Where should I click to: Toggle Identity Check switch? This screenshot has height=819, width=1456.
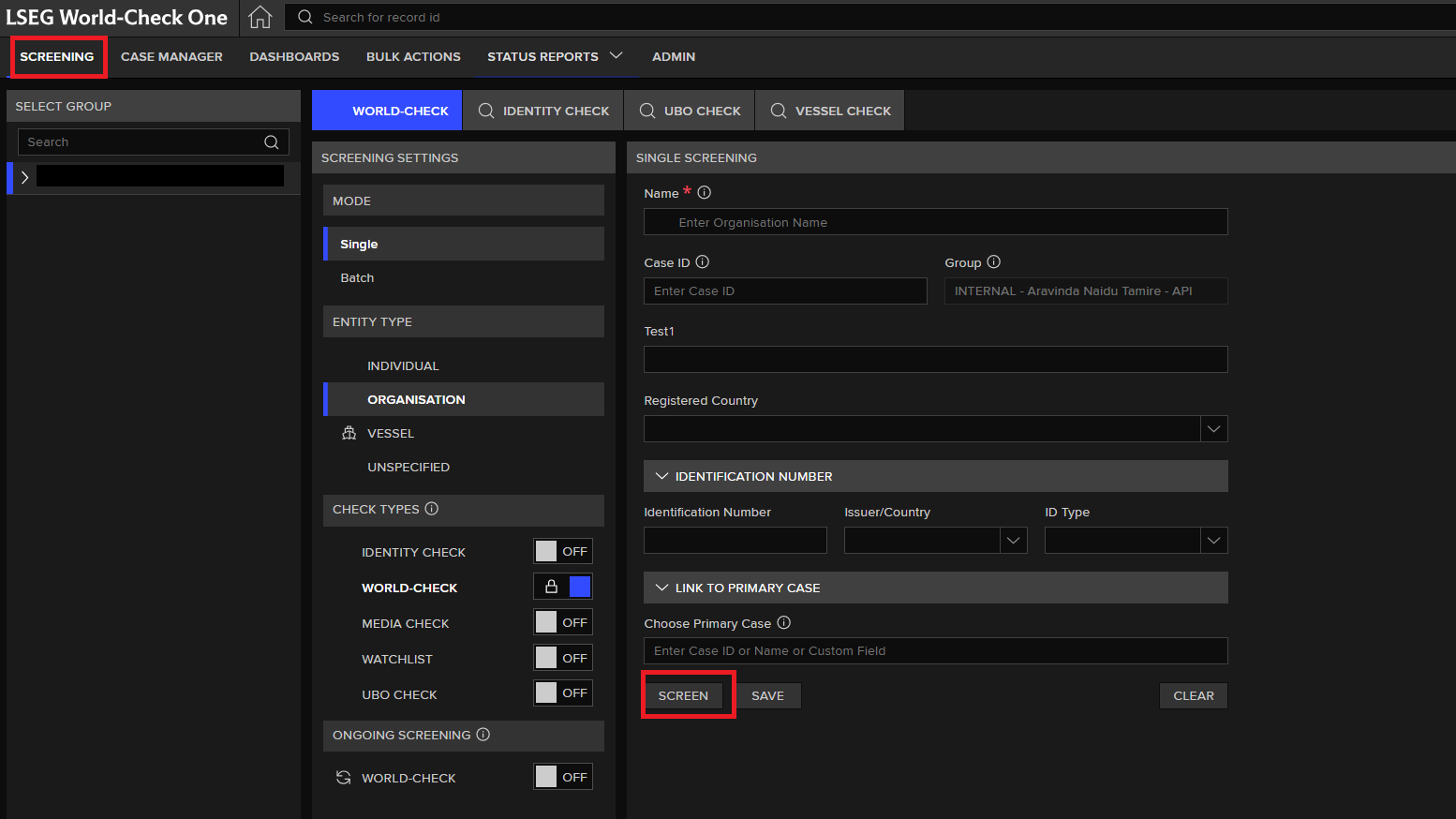pyautogui.click(x=563, y=551)
